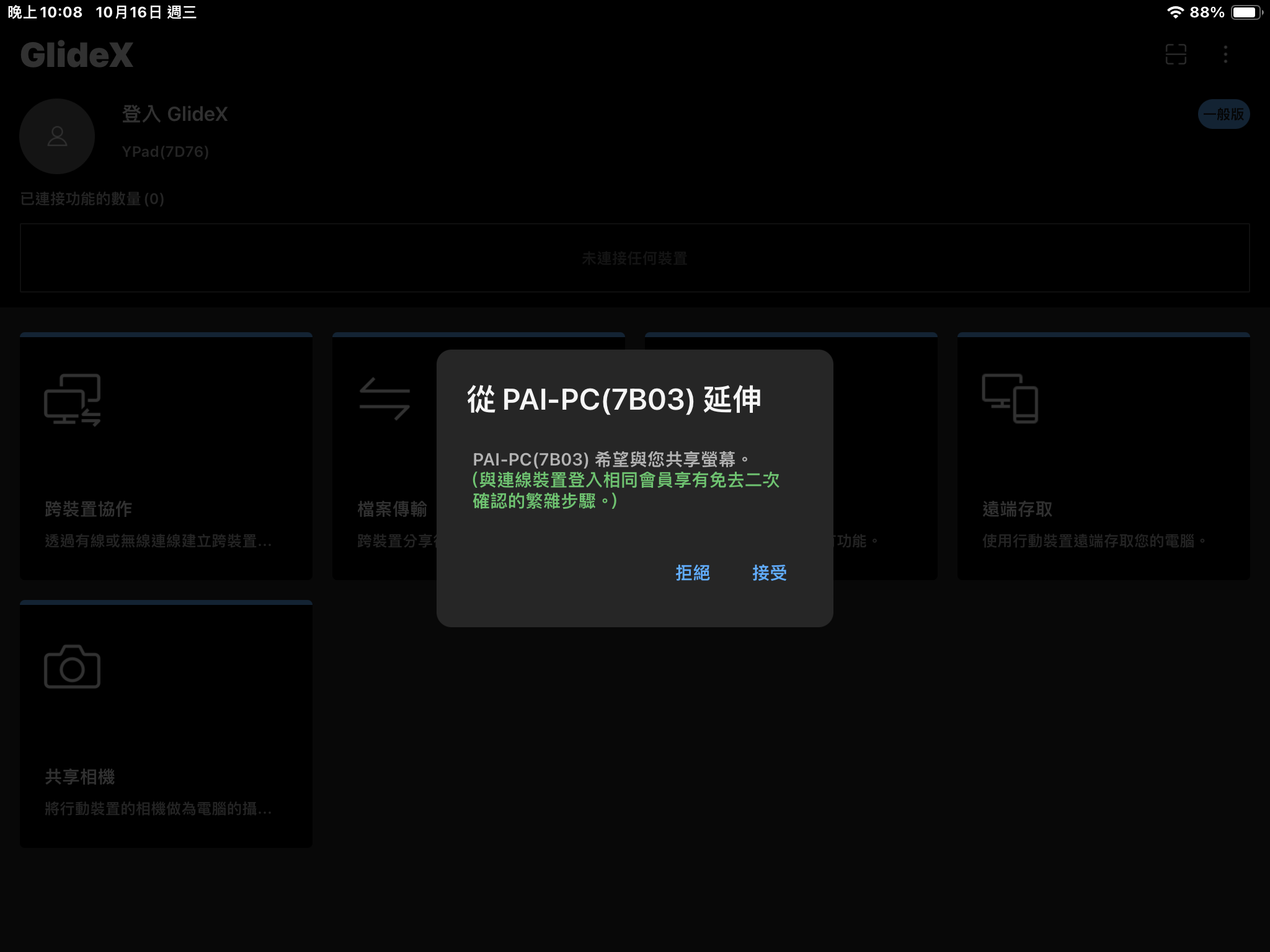Click the 跨裝置協作 monitor icon
Screen dimensions: 1270x952
pyautogui.click(x=73, y=400)
